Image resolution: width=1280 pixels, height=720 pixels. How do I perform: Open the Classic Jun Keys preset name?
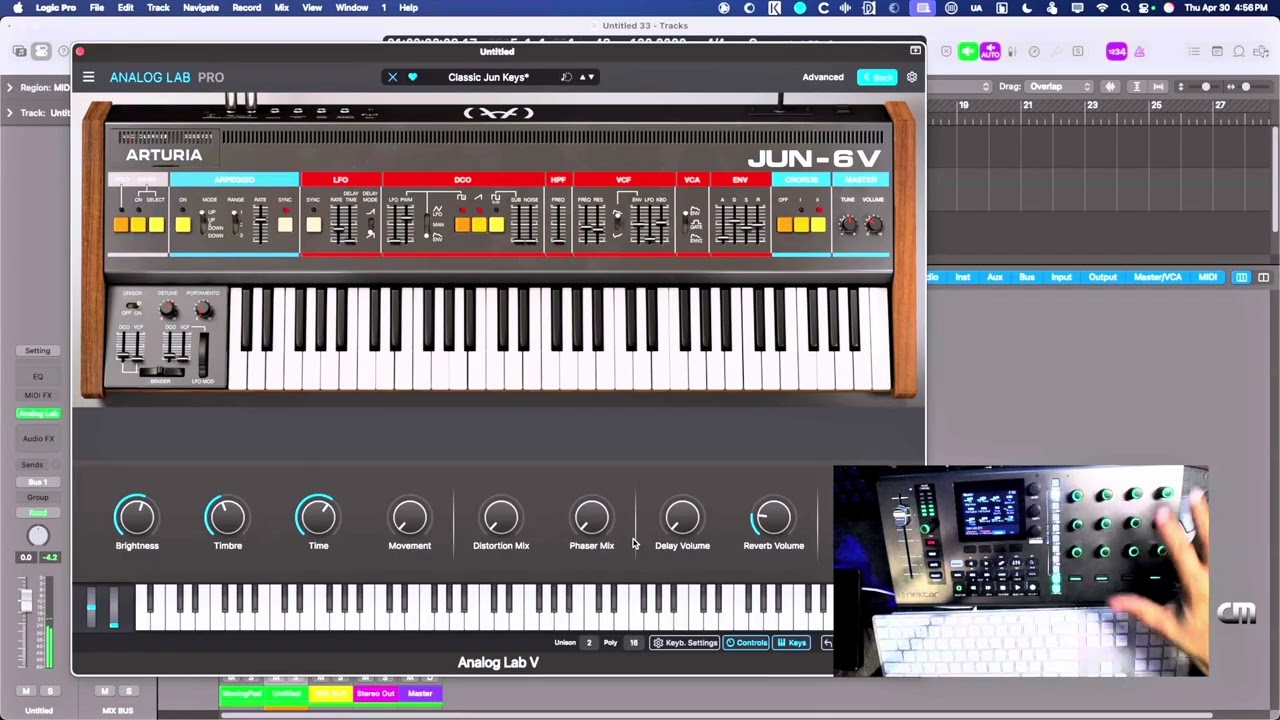click(488, 77)
